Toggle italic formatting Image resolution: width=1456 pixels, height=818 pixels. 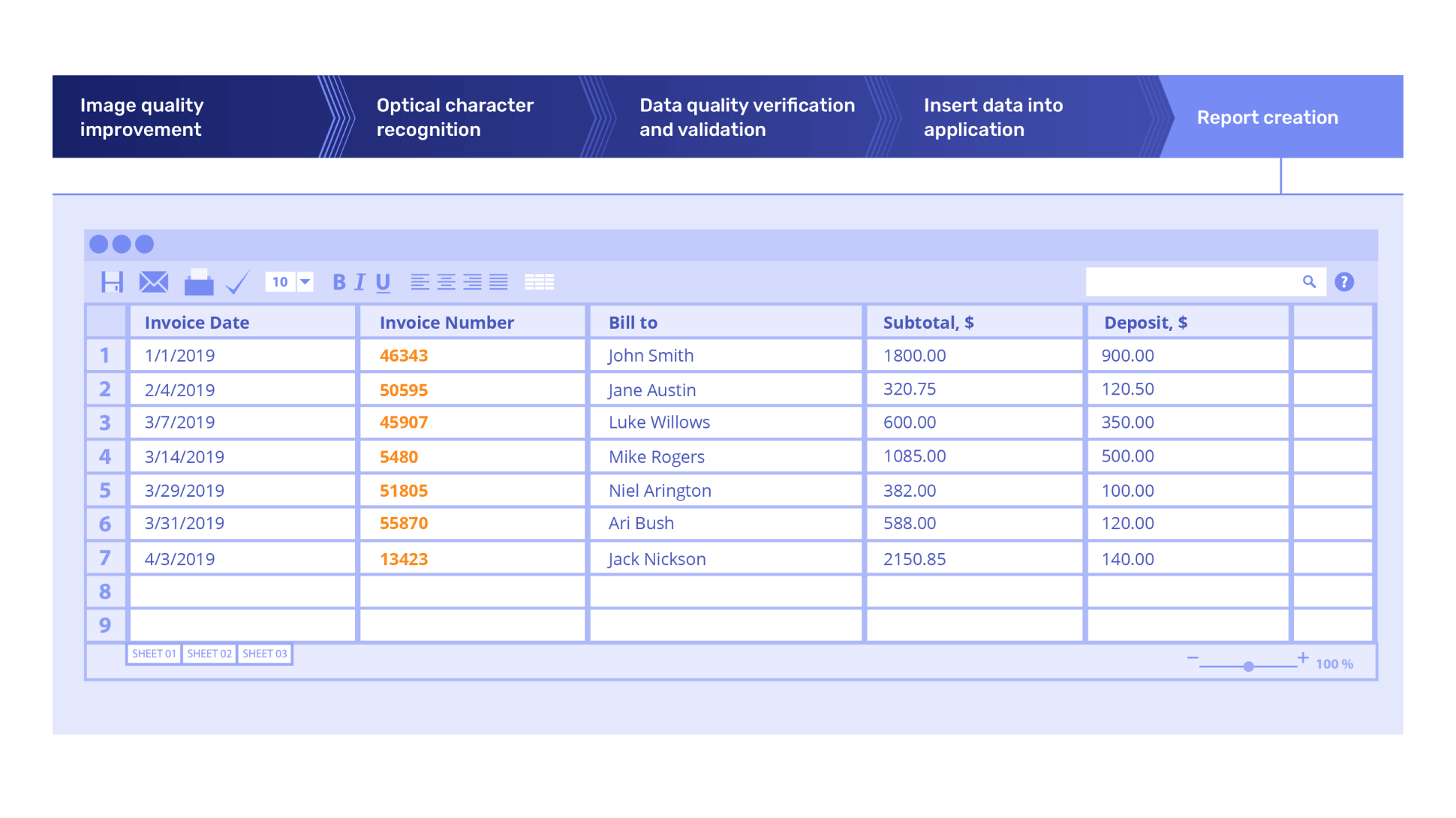click(360, 282)
